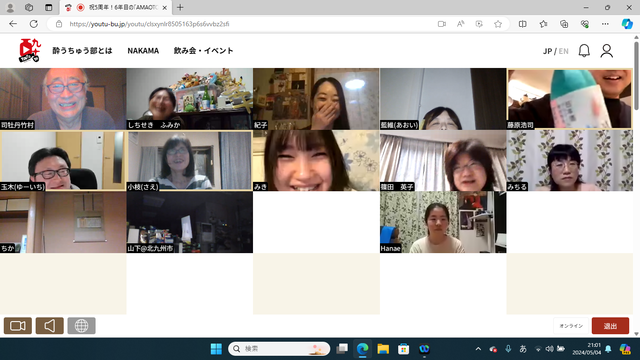Switch language to EN
Screen dimensions: 640x360
click(564, 51)
